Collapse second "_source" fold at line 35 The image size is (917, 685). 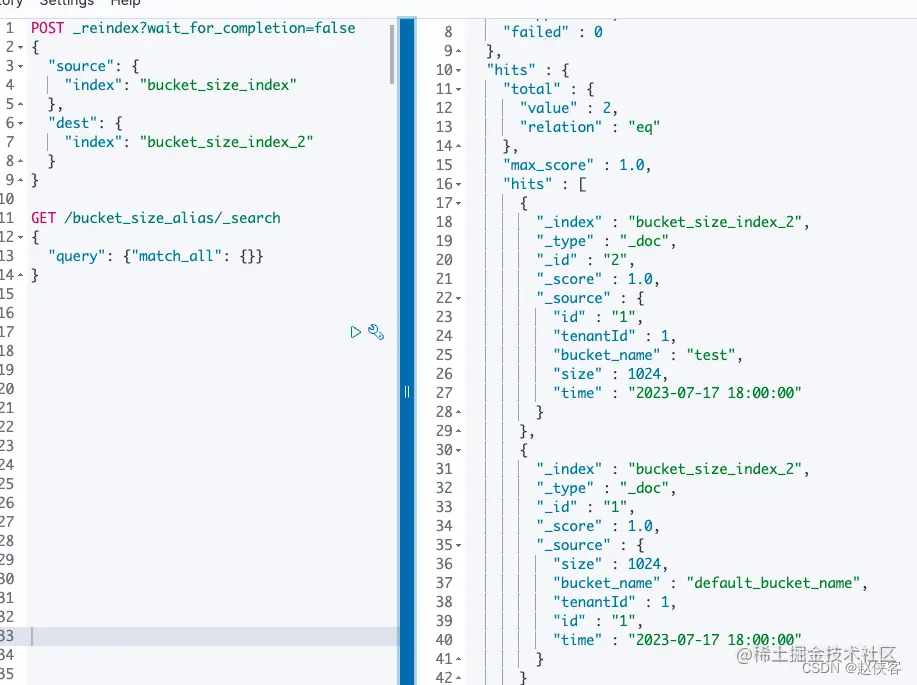click(x=458, y=546)
